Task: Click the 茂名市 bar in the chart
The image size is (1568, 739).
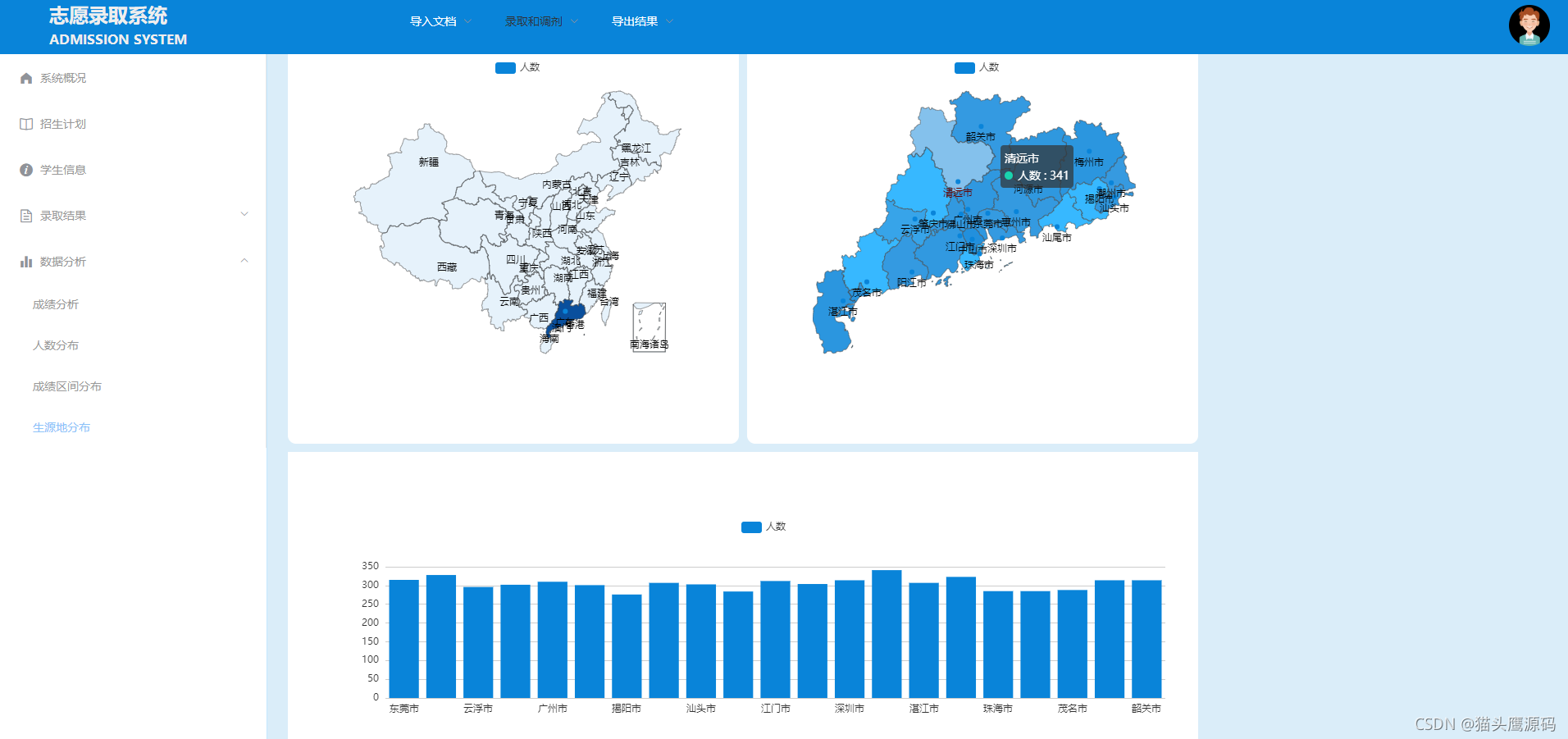Action: point(1073,644)
